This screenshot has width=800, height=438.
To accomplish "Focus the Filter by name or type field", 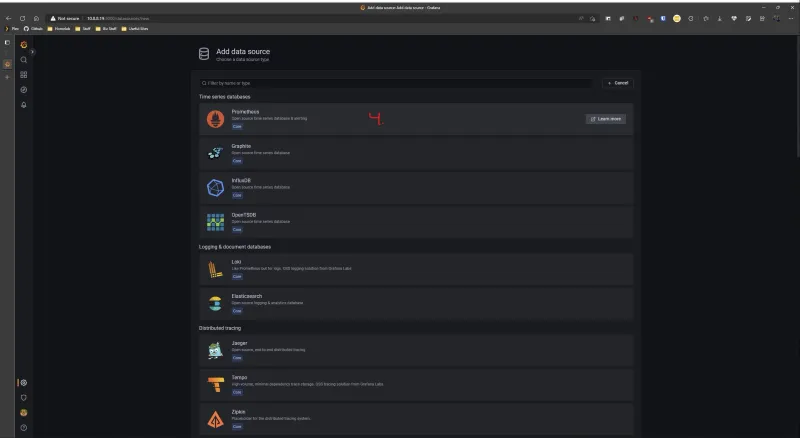I will (395, 83).
